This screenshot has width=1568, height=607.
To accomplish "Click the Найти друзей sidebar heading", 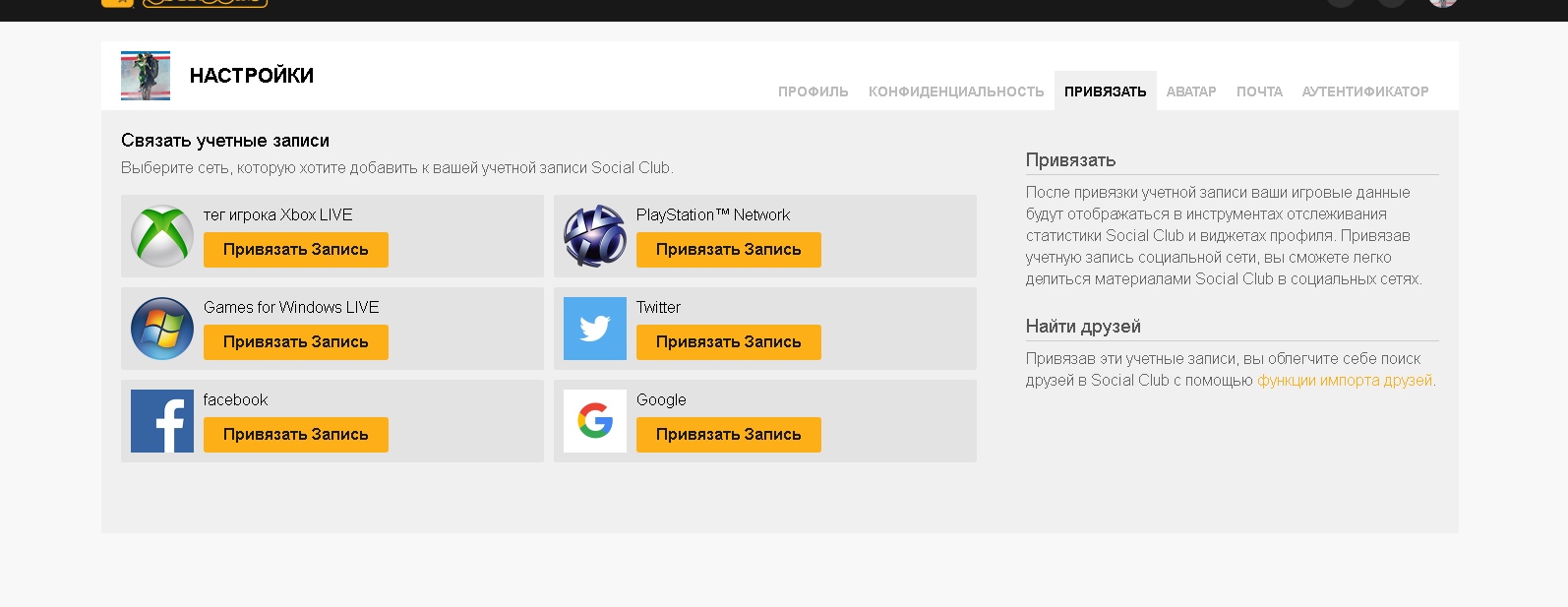I will [x=1083, y=327].
